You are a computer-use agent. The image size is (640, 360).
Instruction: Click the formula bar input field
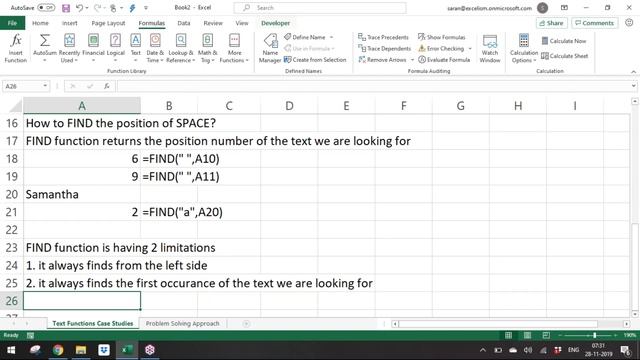[x=373, y=86]
